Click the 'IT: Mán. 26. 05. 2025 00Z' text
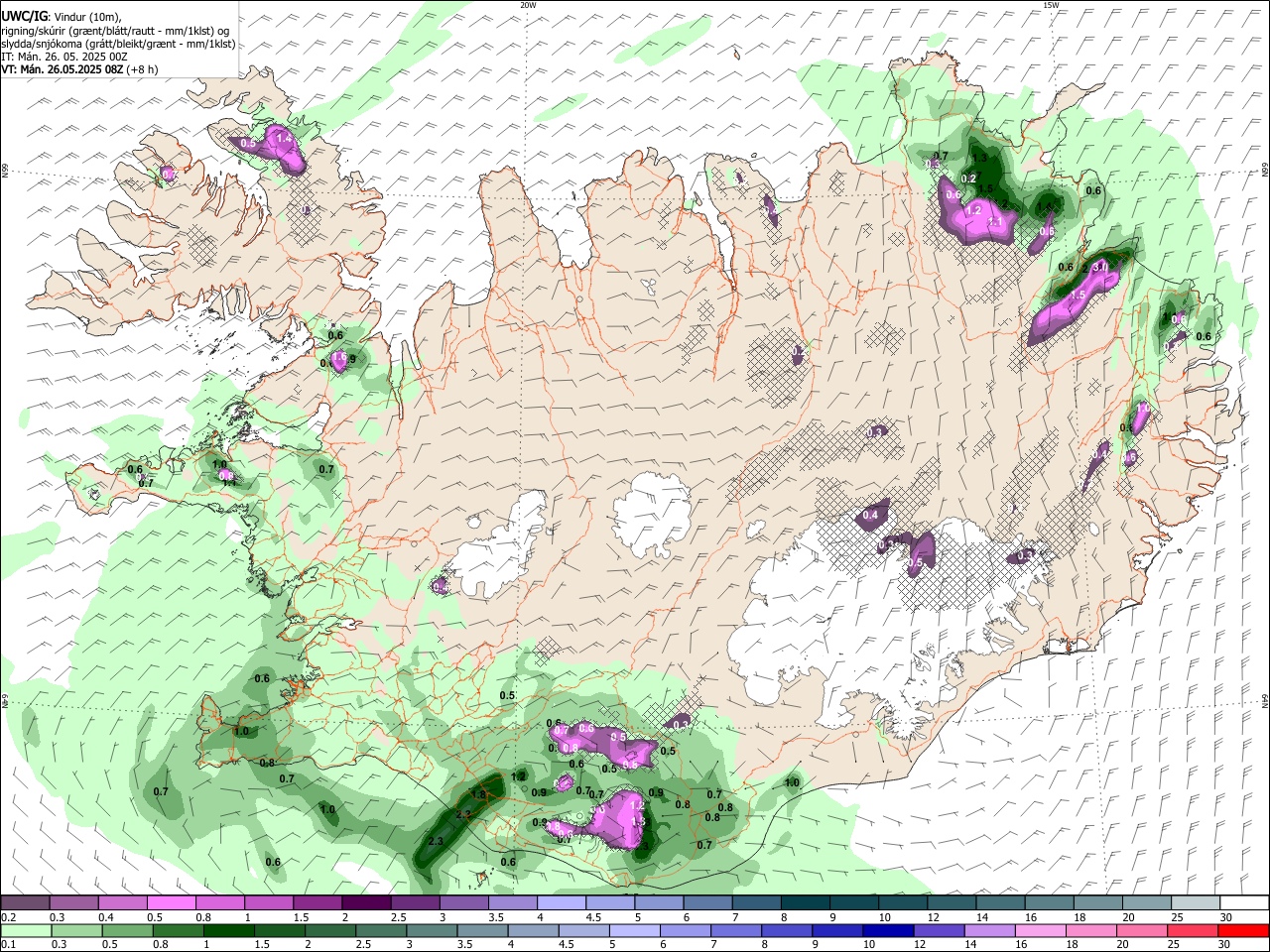The image size is (1270, 952). 63,57
